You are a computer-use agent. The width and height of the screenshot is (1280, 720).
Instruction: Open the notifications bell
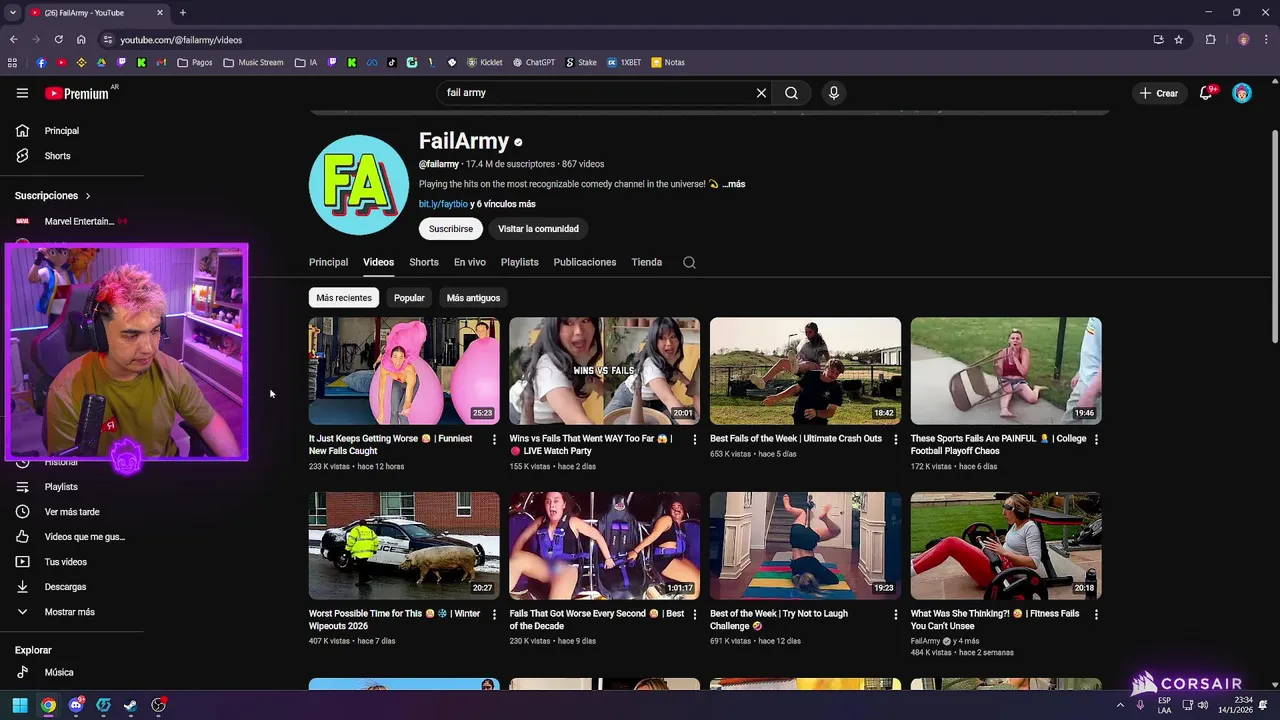(1207, 93)
